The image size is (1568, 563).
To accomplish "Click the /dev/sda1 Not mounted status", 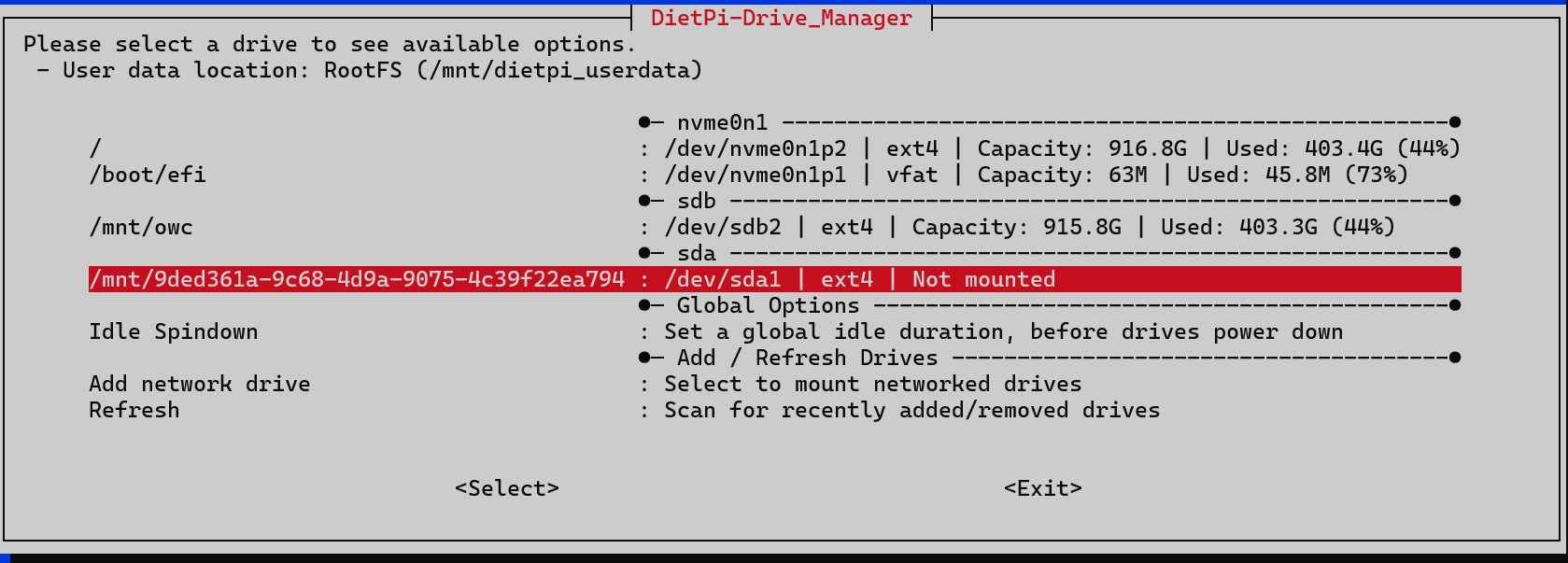I will point(983,279).
